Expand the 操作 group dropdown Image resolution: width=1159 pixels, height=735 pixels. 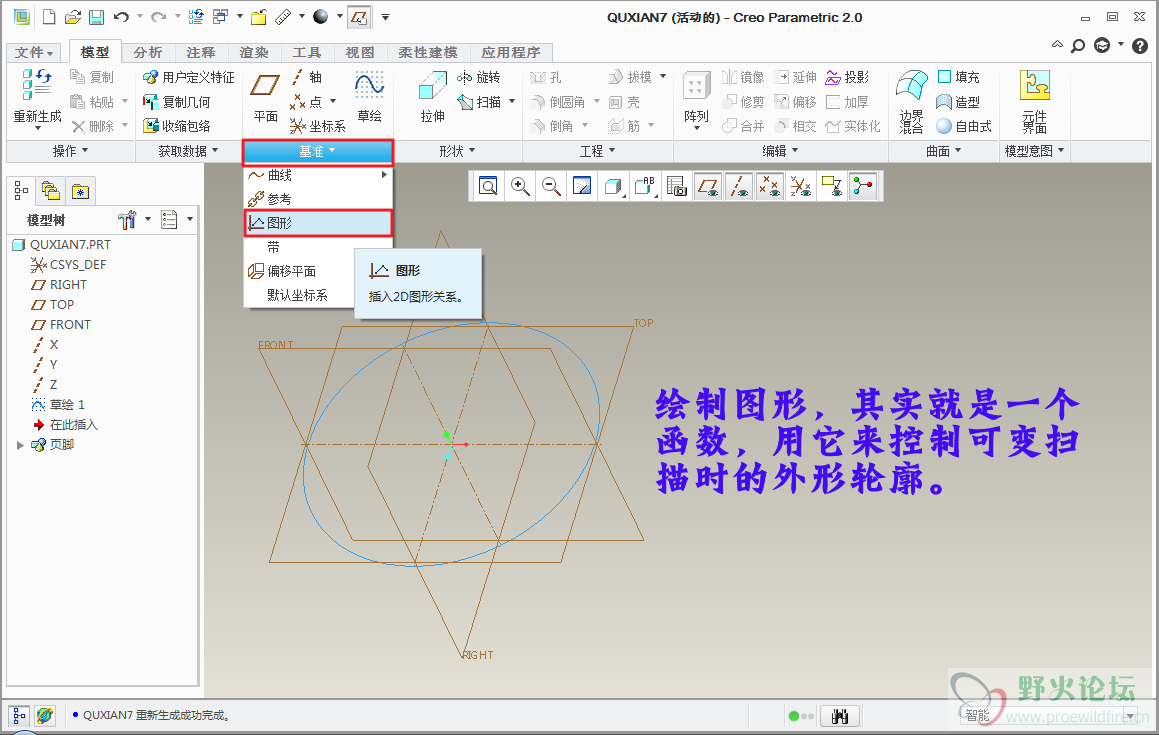tap(70, 151)
